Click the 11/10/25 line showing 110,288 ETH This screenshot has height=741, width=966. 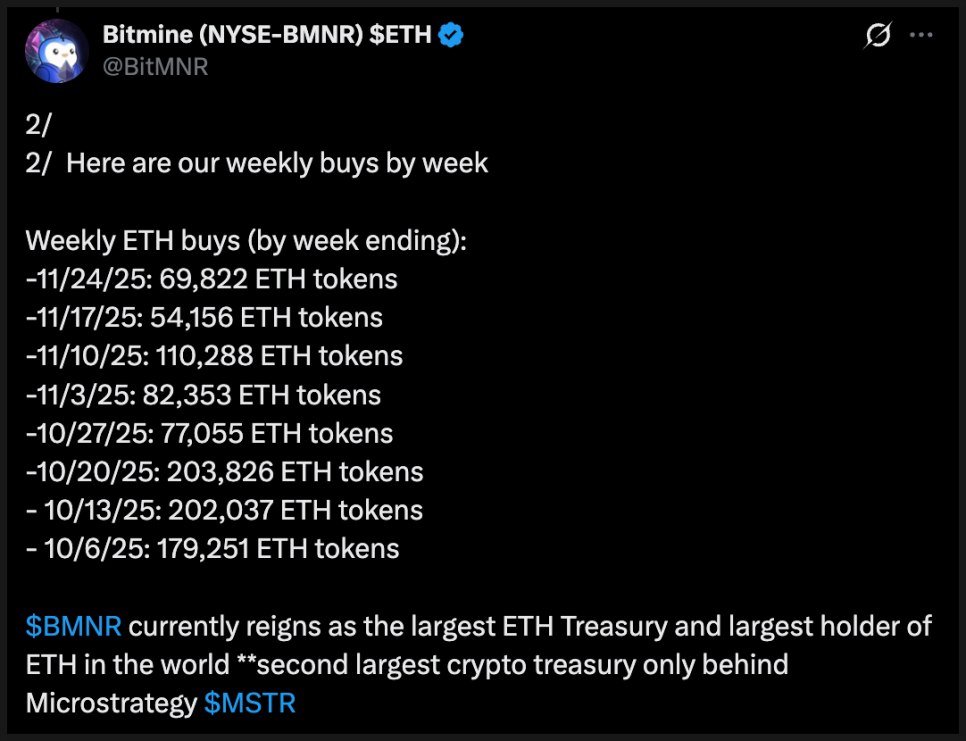click(214, 356)
